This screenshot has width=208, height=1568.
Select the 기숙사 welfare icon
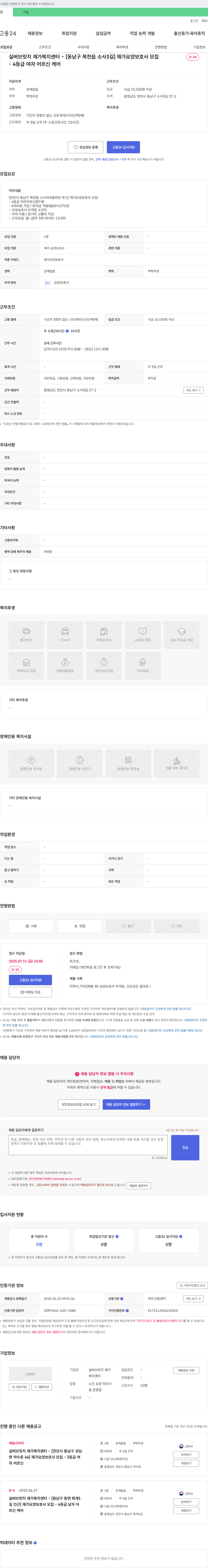tap(65, 635)
